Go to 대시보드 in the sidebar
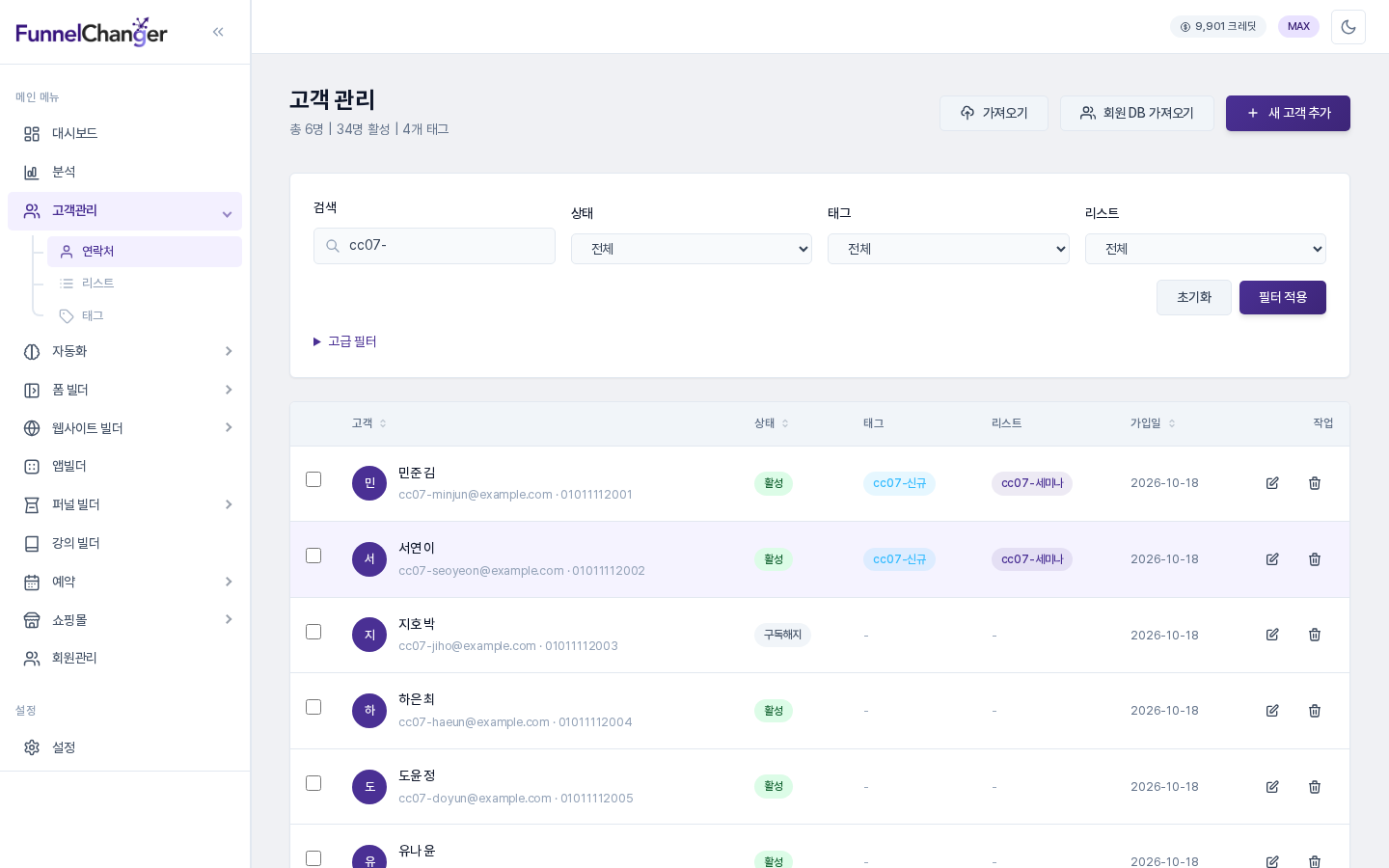Viewport: 1389px width, 868px height. tap(124, 133)
